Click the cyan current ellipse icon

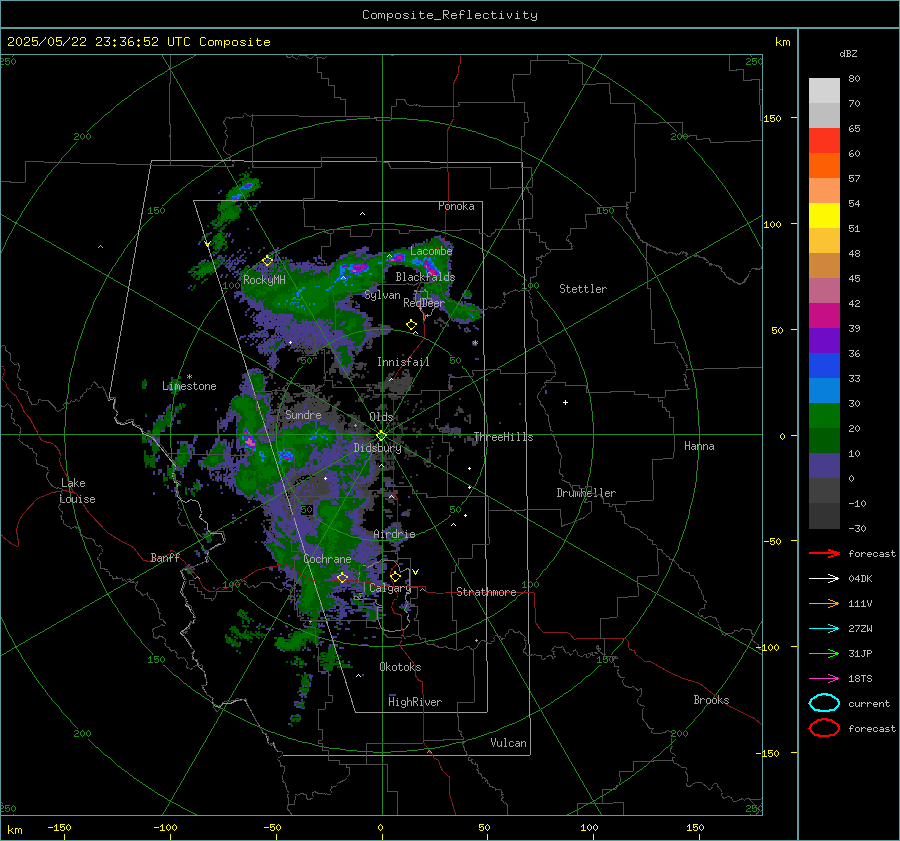pos(824,703)
